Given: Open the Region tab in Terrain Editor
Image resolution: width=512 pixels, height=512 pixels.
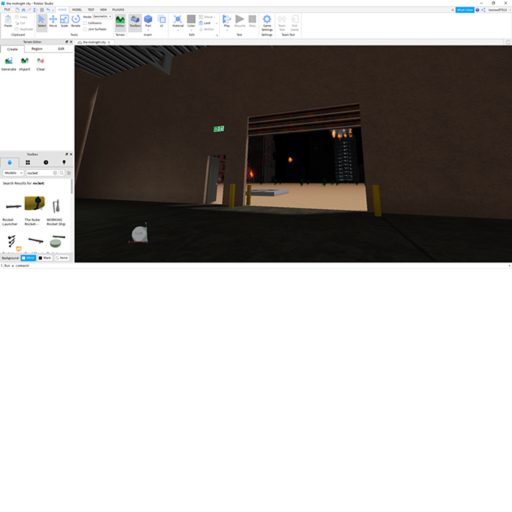Looking at the screenshot, I should pyautogui.click(x=37, y=49).
